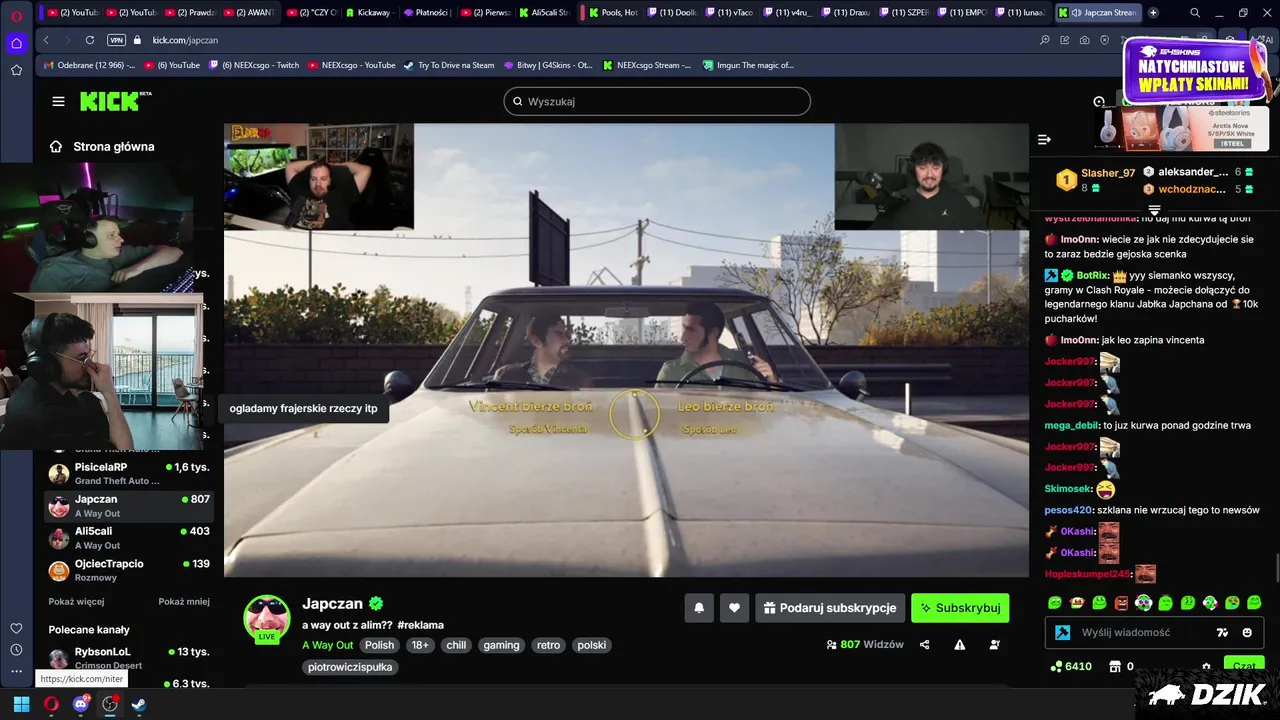This screenshot has height=720, width=1280.
Task: Open the Kick hamburger menu
Action: click(x=58, y=101)
